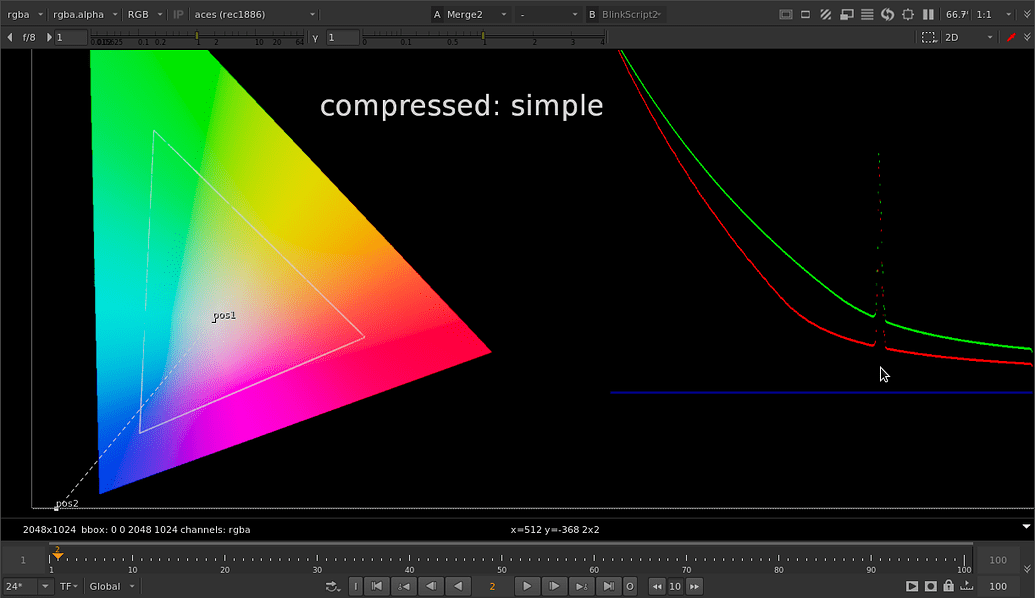The height and width of the screenshot is (598, 1035).
Task: Open the rgba channels dropdown
Action: (x=20, y=14)
